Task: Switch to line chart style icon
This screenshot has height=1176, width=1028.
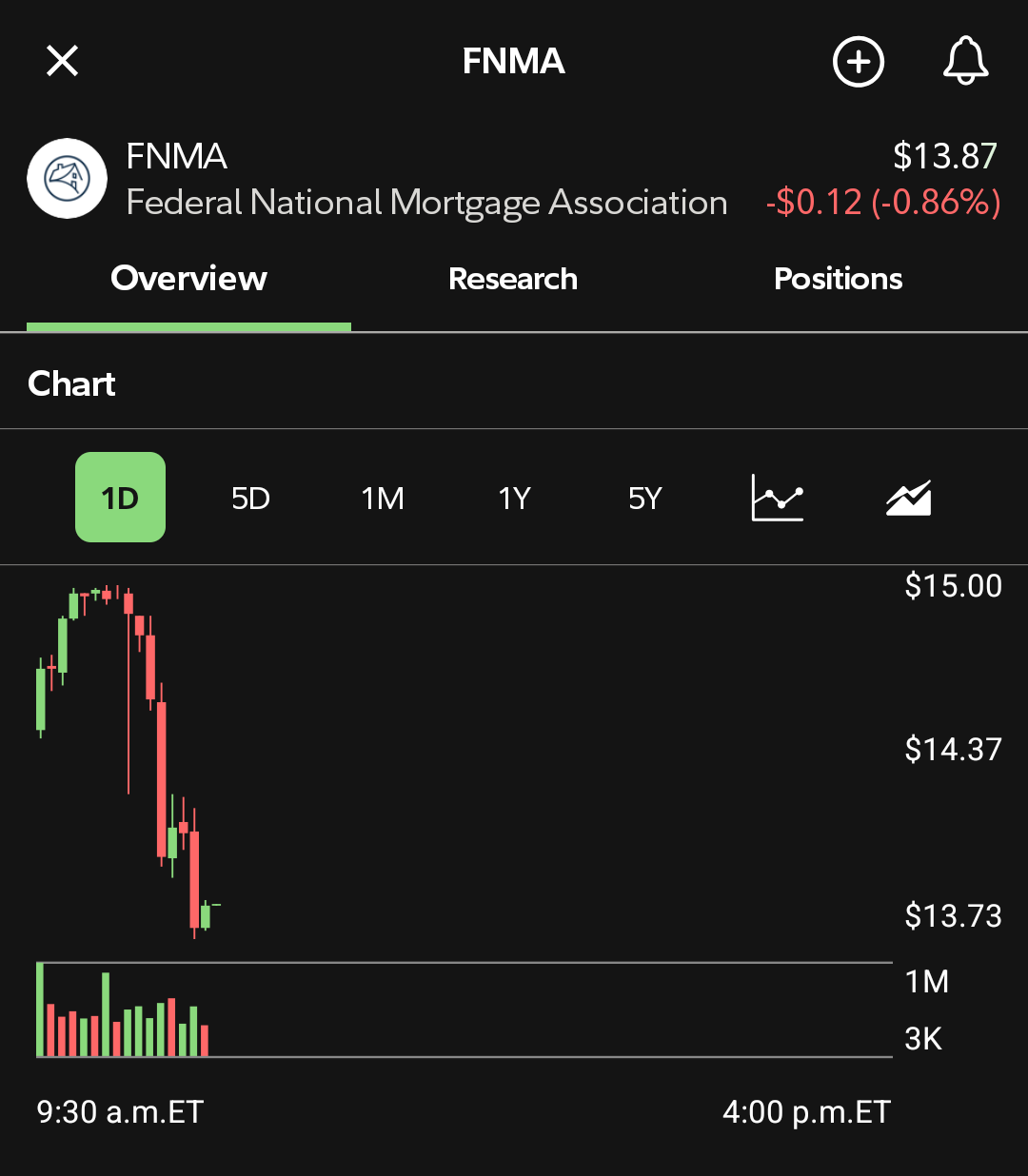Action: [778, 498]
